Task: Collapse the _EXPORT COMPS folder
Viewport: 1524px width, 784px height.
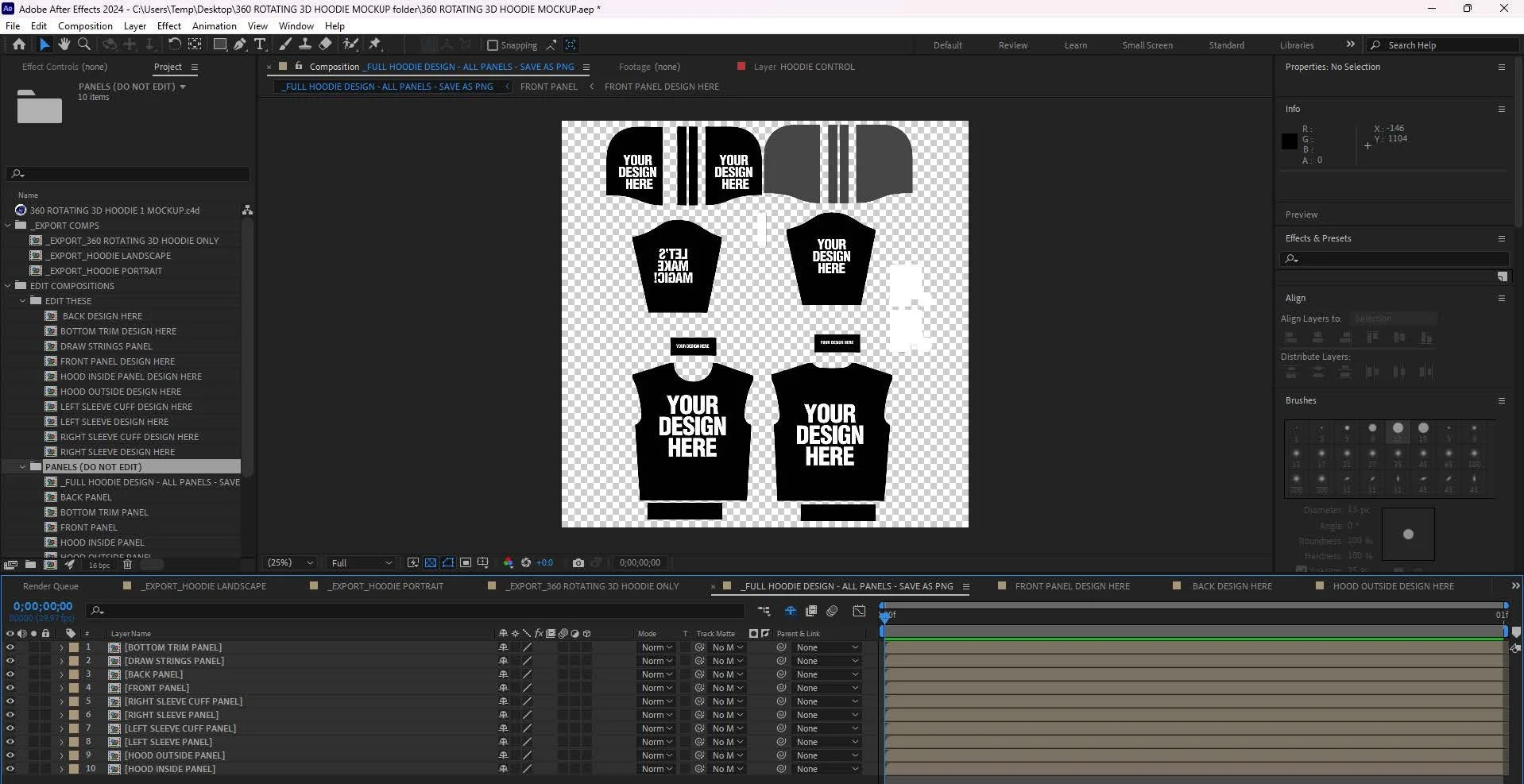Action: 8,226
